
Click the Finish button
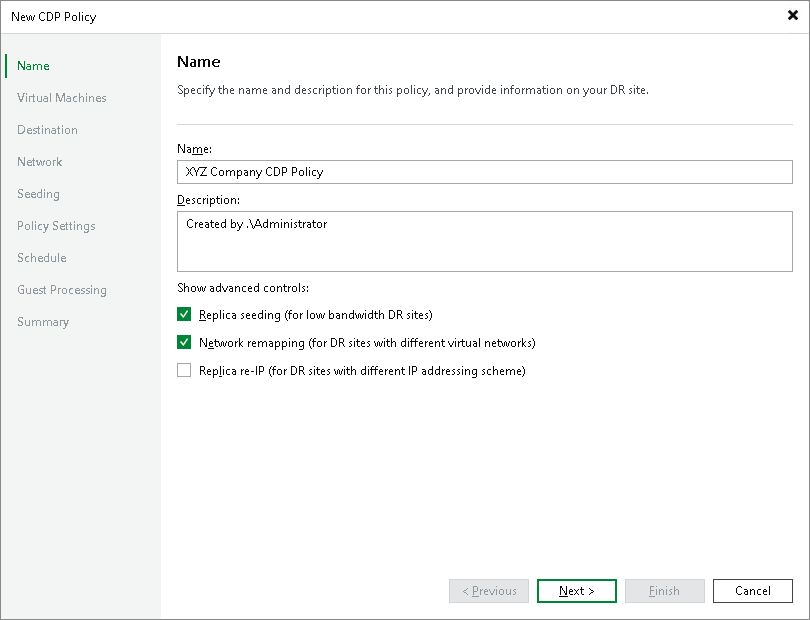(664, 590)
